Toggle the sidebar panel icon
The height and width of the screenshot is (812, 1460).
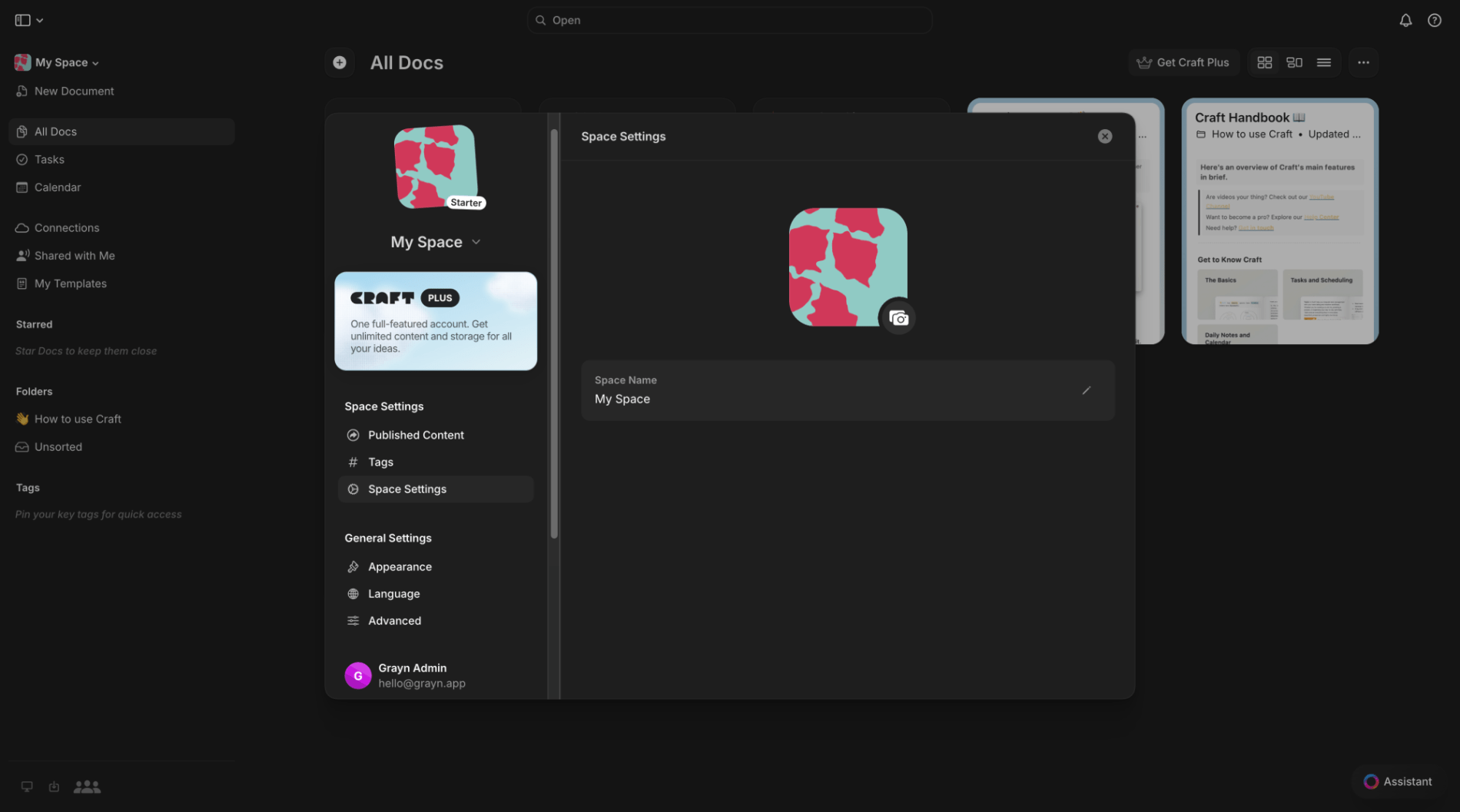tap(22, 20)
